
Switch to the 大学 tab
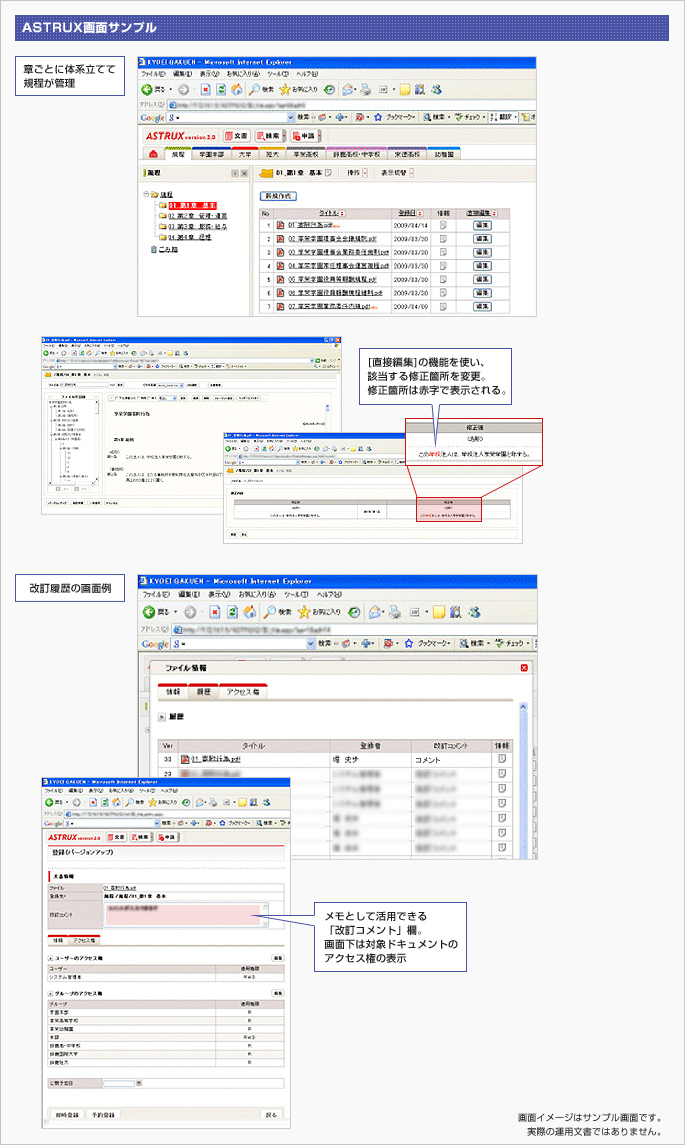point(245,154)
